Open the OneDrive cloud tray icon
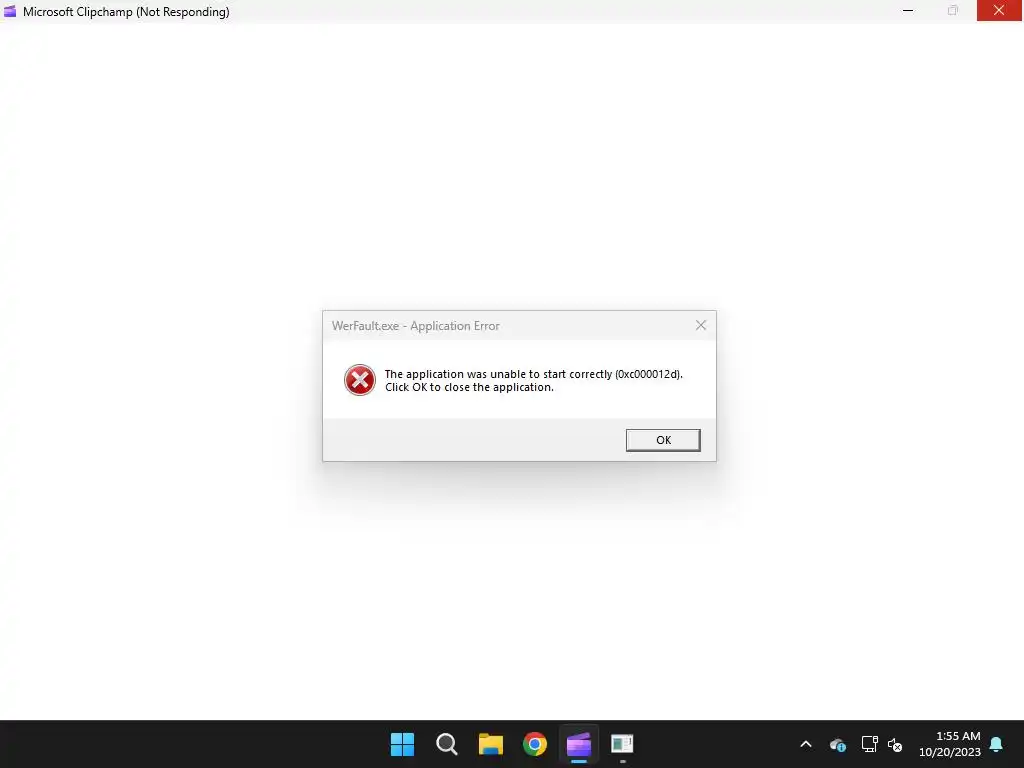 tap(838, 744)
